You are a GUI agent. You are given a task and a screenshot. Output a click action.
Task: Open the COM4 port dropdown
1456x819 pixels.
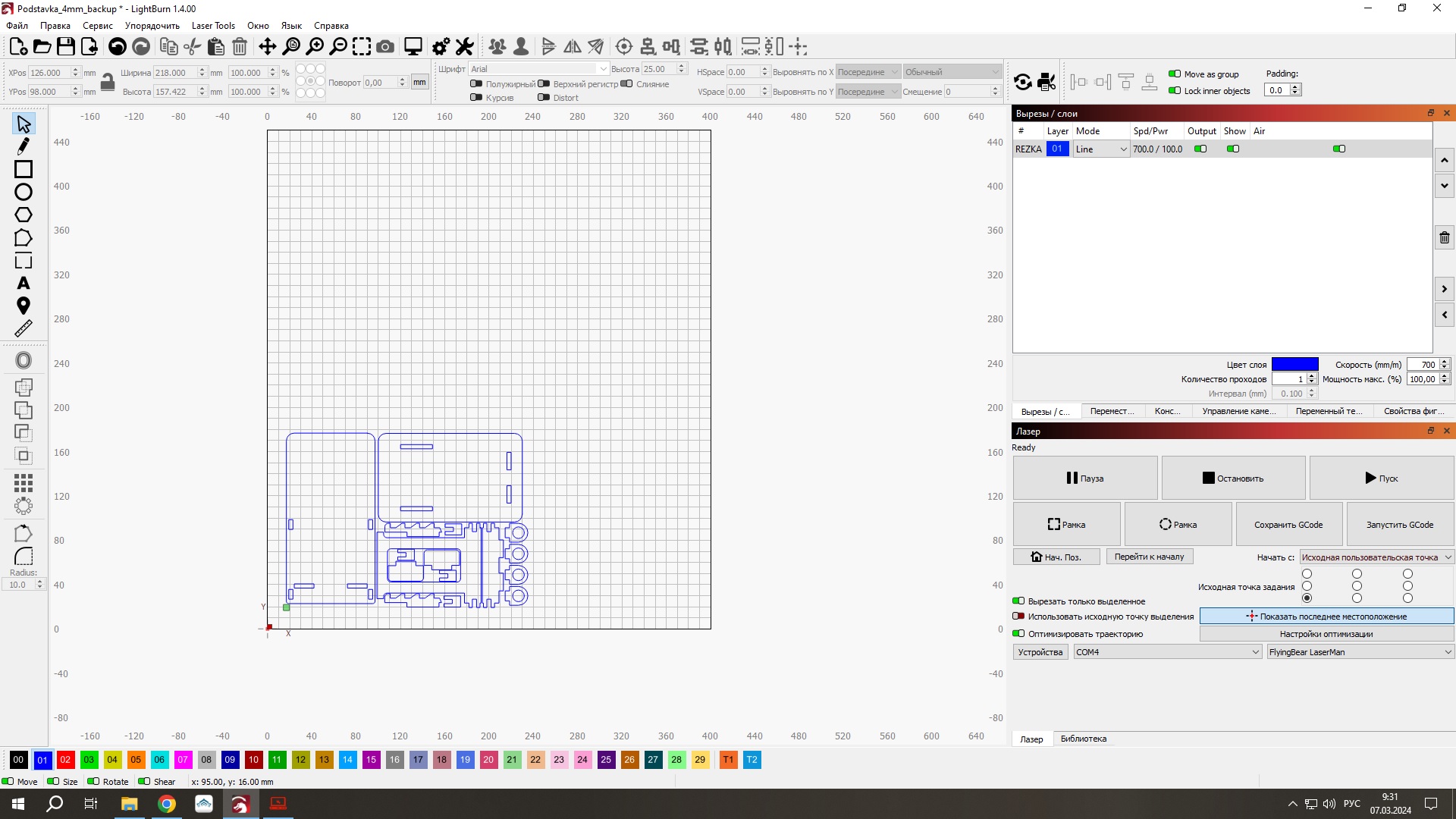click(1168, 652)
